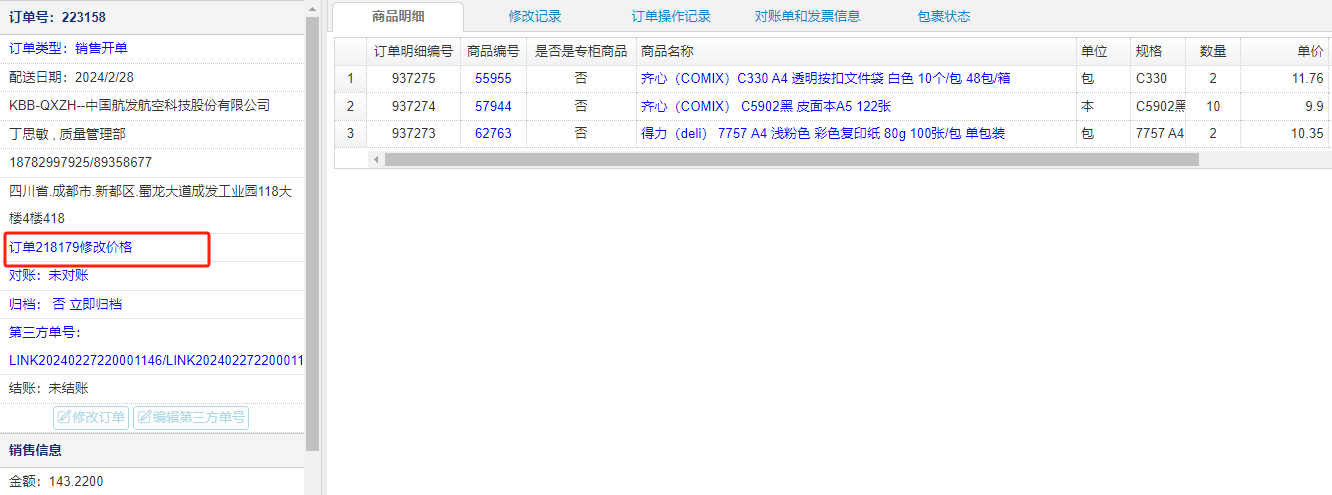This screenshot has height=495, width=1332.
Task: Click the 数量 column header
Action: 1213,51
